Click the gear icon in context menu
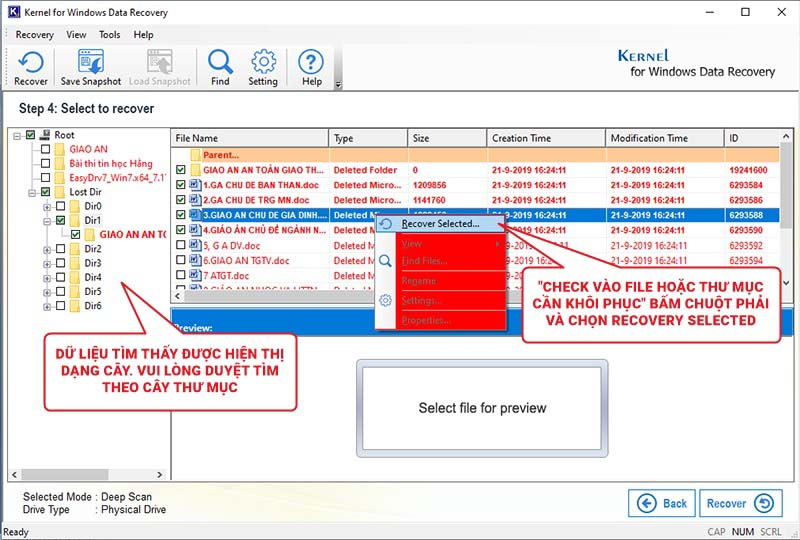Screen dimensions: 800x540 coord(386,301)
